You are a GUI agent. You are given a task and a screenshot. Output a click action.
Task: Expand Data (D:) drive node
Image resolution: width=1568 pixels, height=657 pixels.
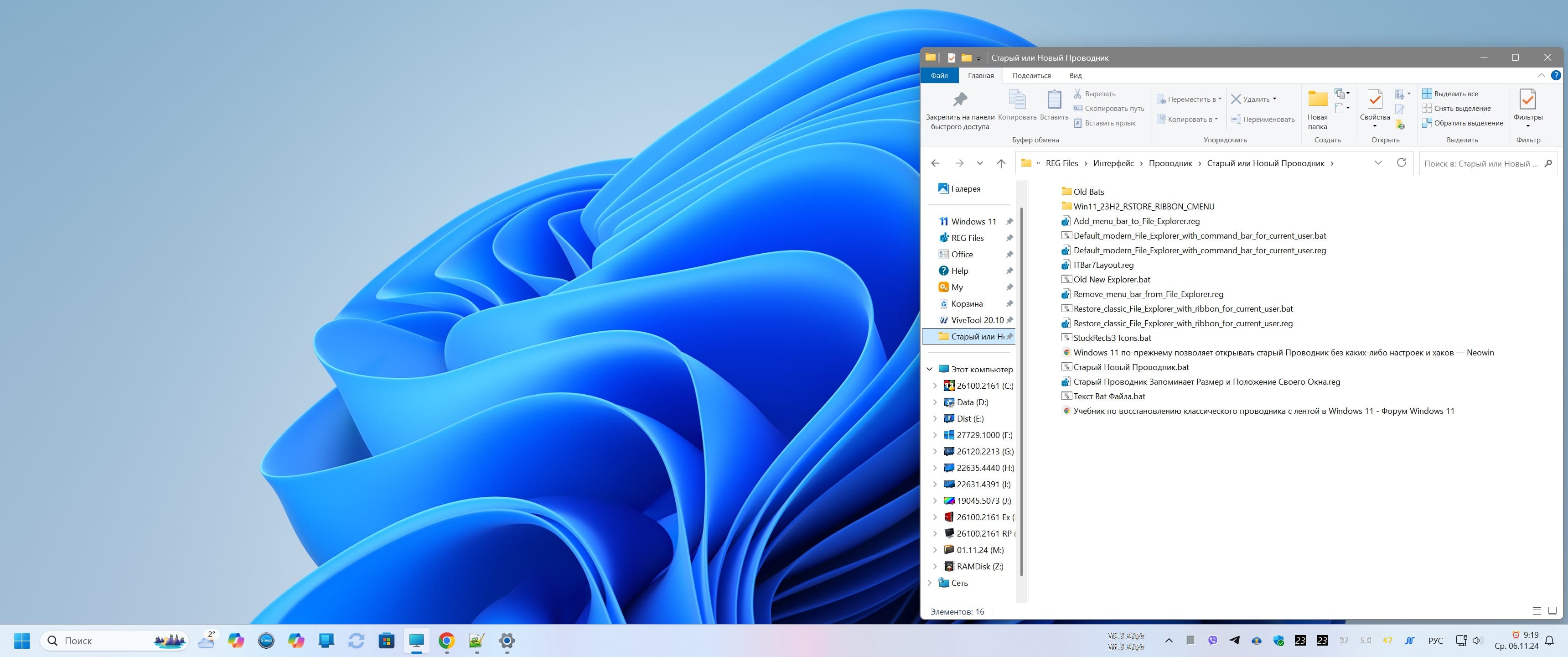coord(935,402)
